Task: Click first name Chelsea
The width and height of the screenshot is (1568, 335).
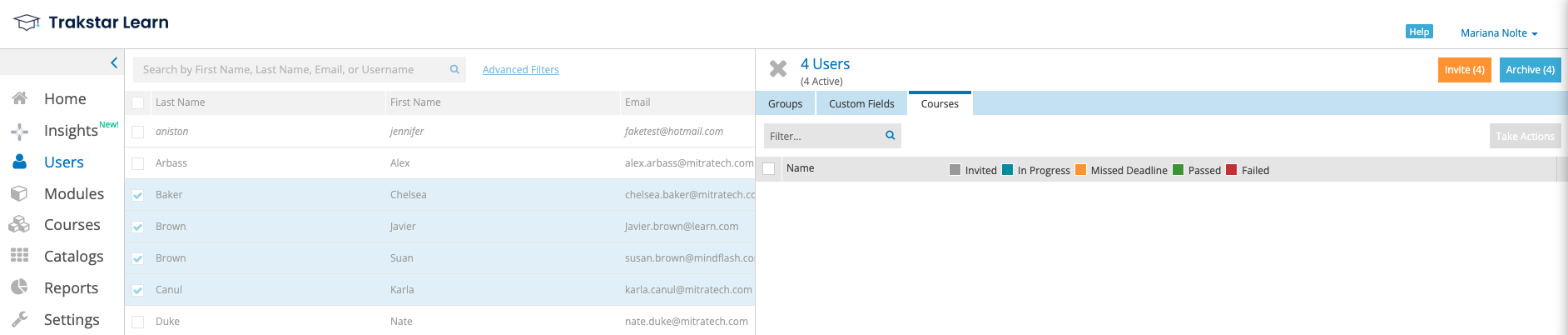Action: pos(409,195)
